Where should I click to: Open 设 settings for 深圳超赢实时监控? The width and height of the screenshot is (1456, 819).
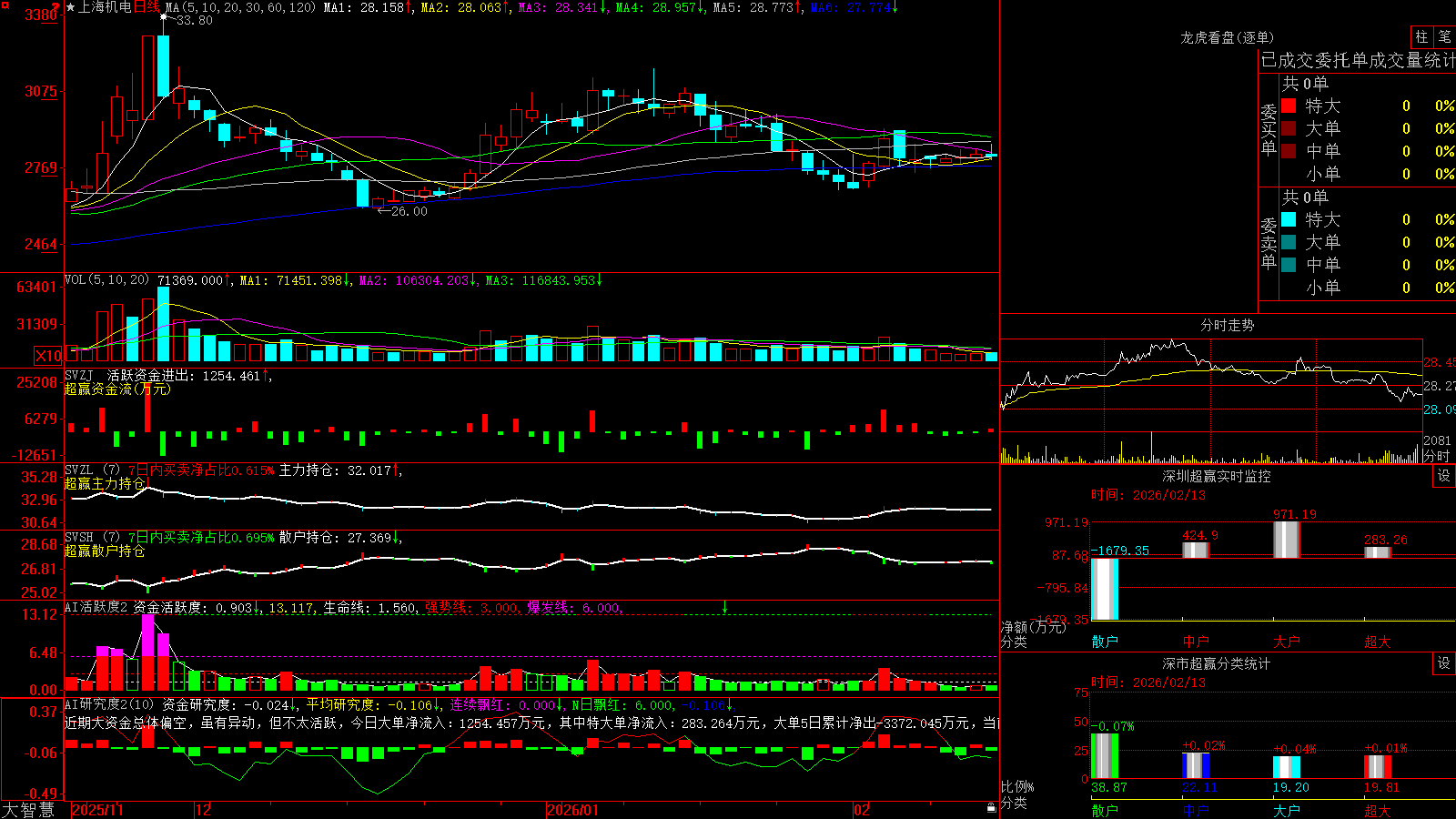tap(1444, 476)
